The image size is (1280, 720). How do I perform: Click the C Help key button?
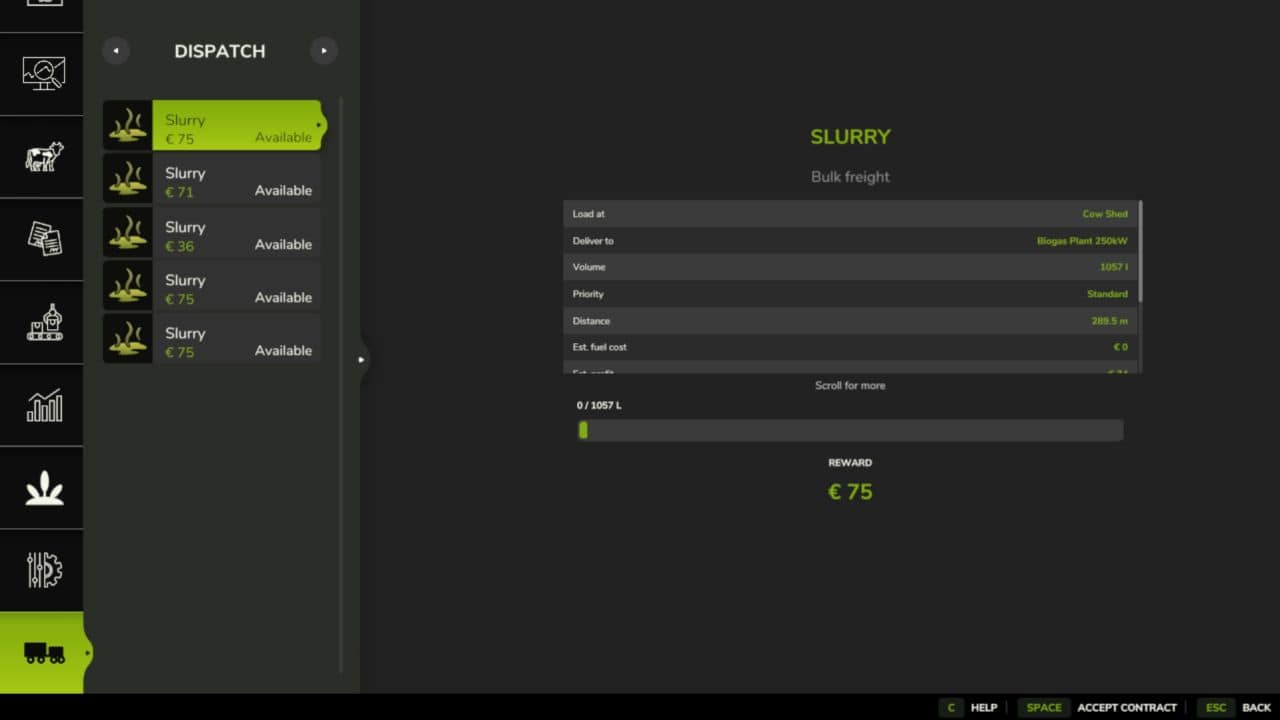click(x=969, y=707)
